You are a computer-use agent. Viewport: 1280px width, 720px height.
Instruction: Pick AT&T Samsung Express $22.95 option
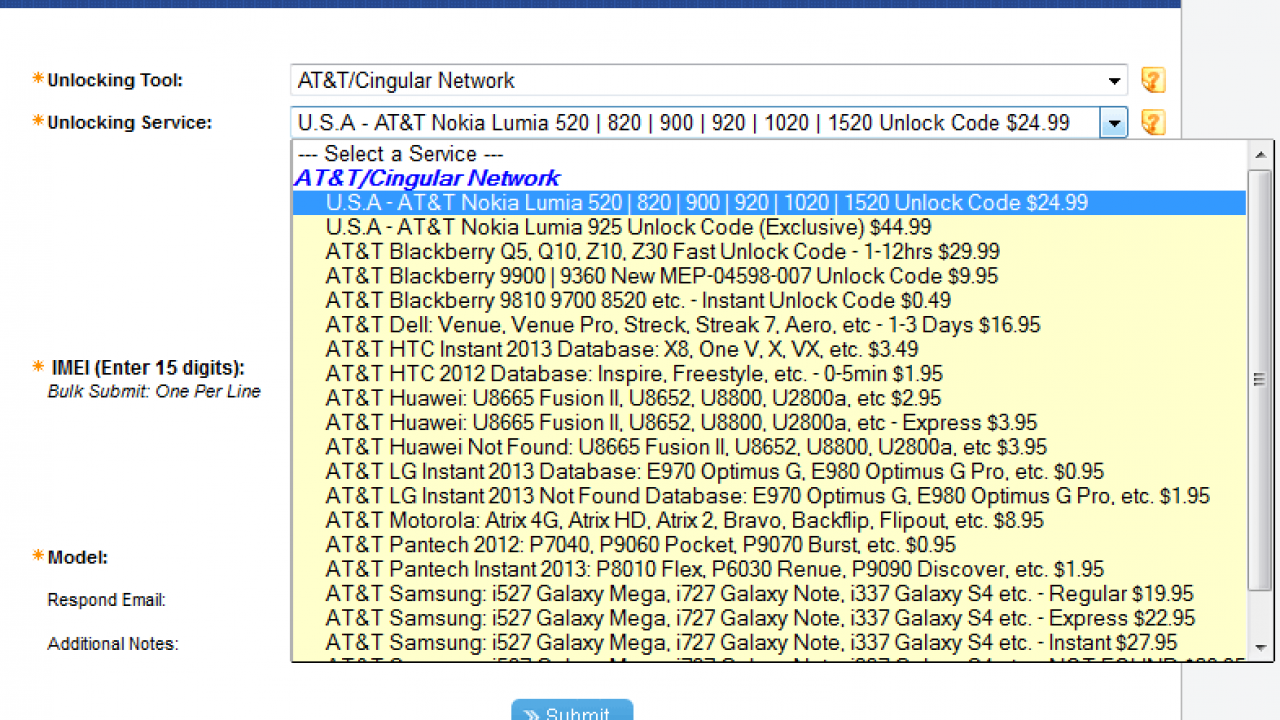(x=769, y=618)
